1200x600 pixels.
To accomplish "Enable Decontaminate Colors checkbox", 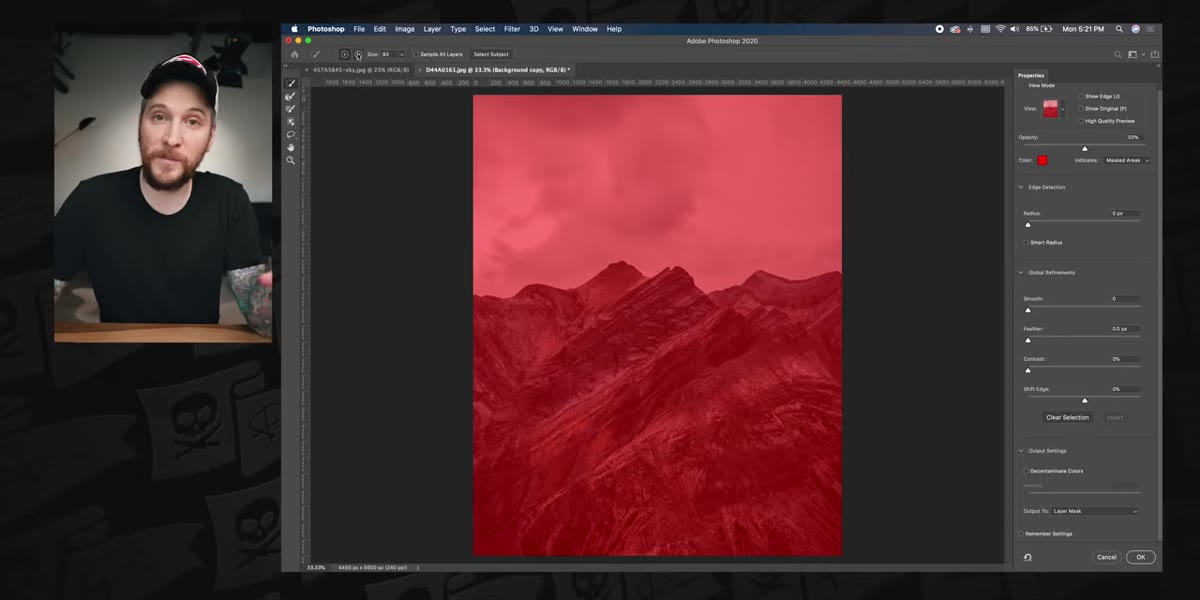I will [x=1026, y=471].
